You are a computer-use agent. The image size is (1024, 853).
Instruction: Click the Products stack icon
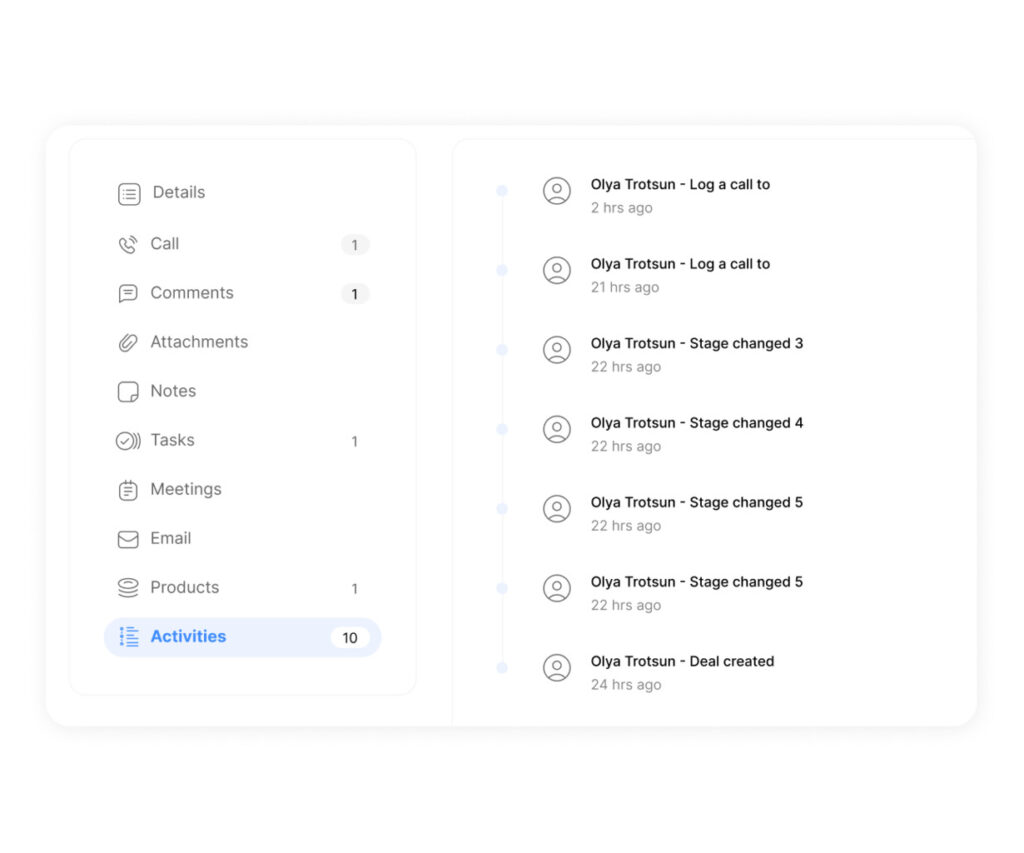pyautogui.click(x=128, y=588)
